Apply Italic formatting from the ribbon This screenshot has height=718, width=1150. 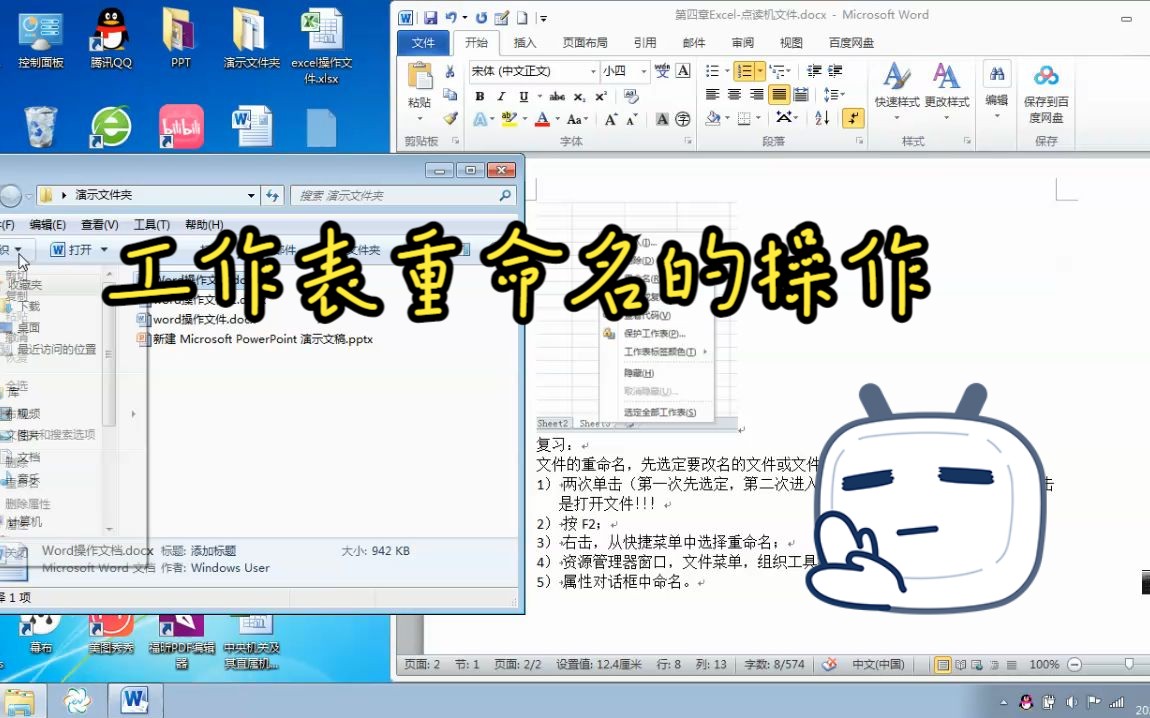point(501,96)
